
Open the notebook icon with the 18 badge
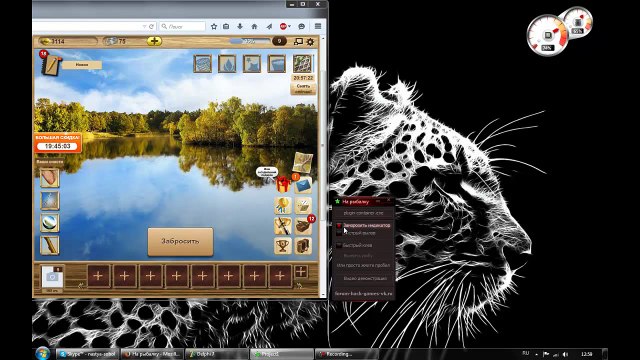pos(51,64)
